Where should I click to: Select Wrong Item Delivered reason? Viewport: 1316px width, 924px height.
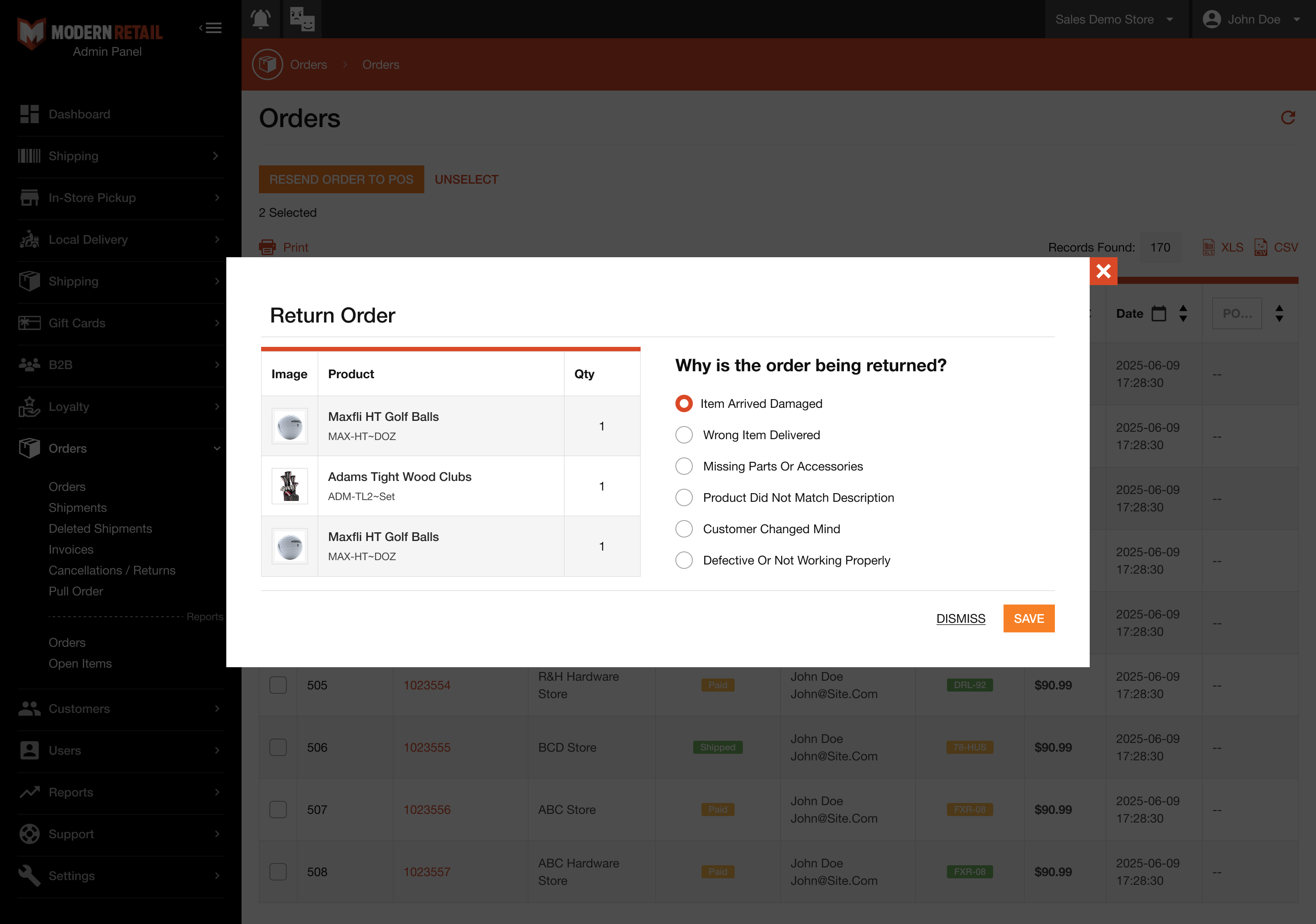coord(684,435)
